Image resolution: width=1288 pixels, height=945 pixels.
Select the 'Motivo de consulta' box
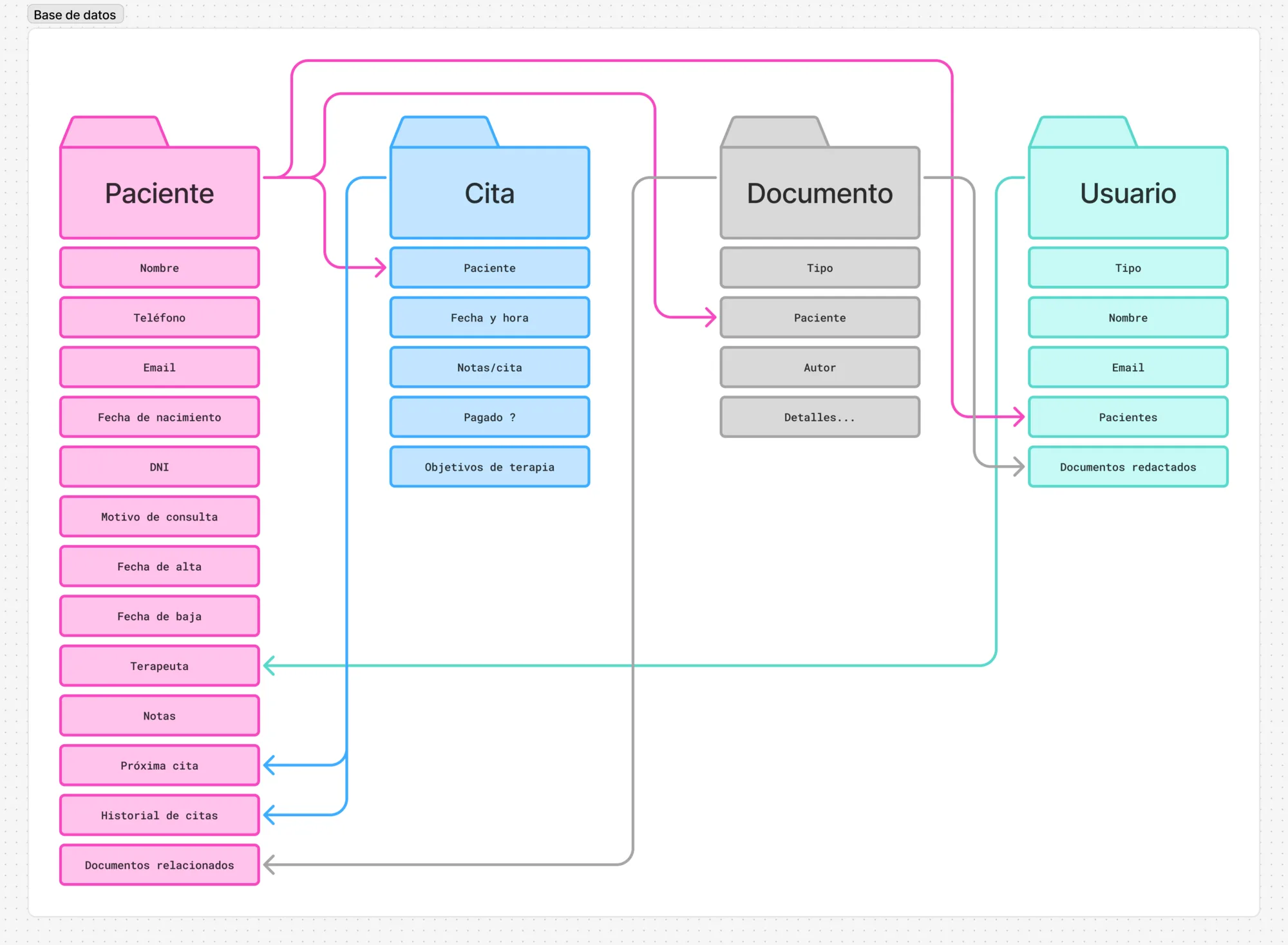[x=160, y=517]
